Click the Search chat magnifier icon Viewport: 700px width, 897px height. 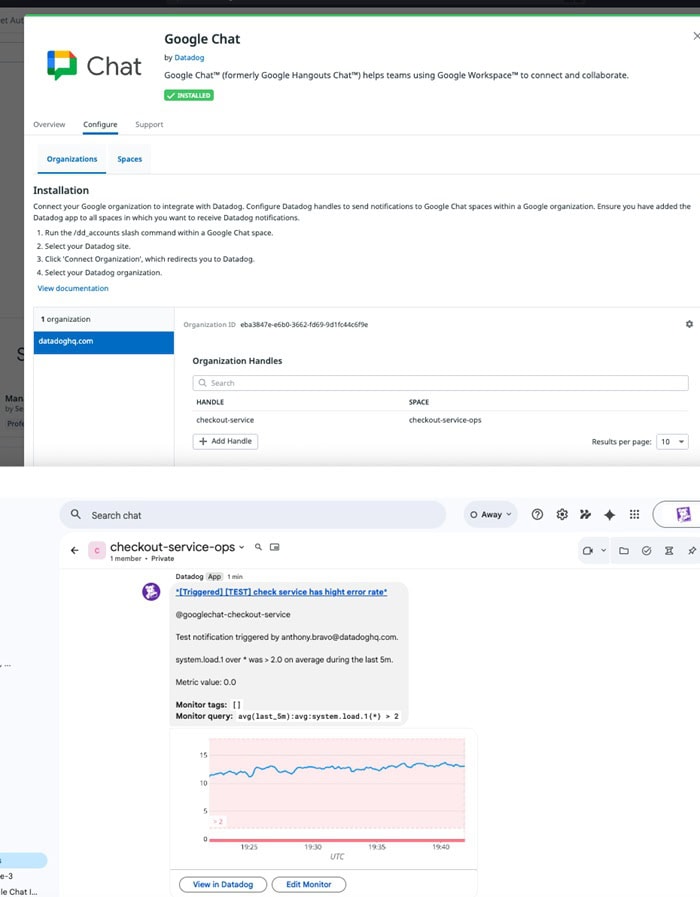[75, 514]
